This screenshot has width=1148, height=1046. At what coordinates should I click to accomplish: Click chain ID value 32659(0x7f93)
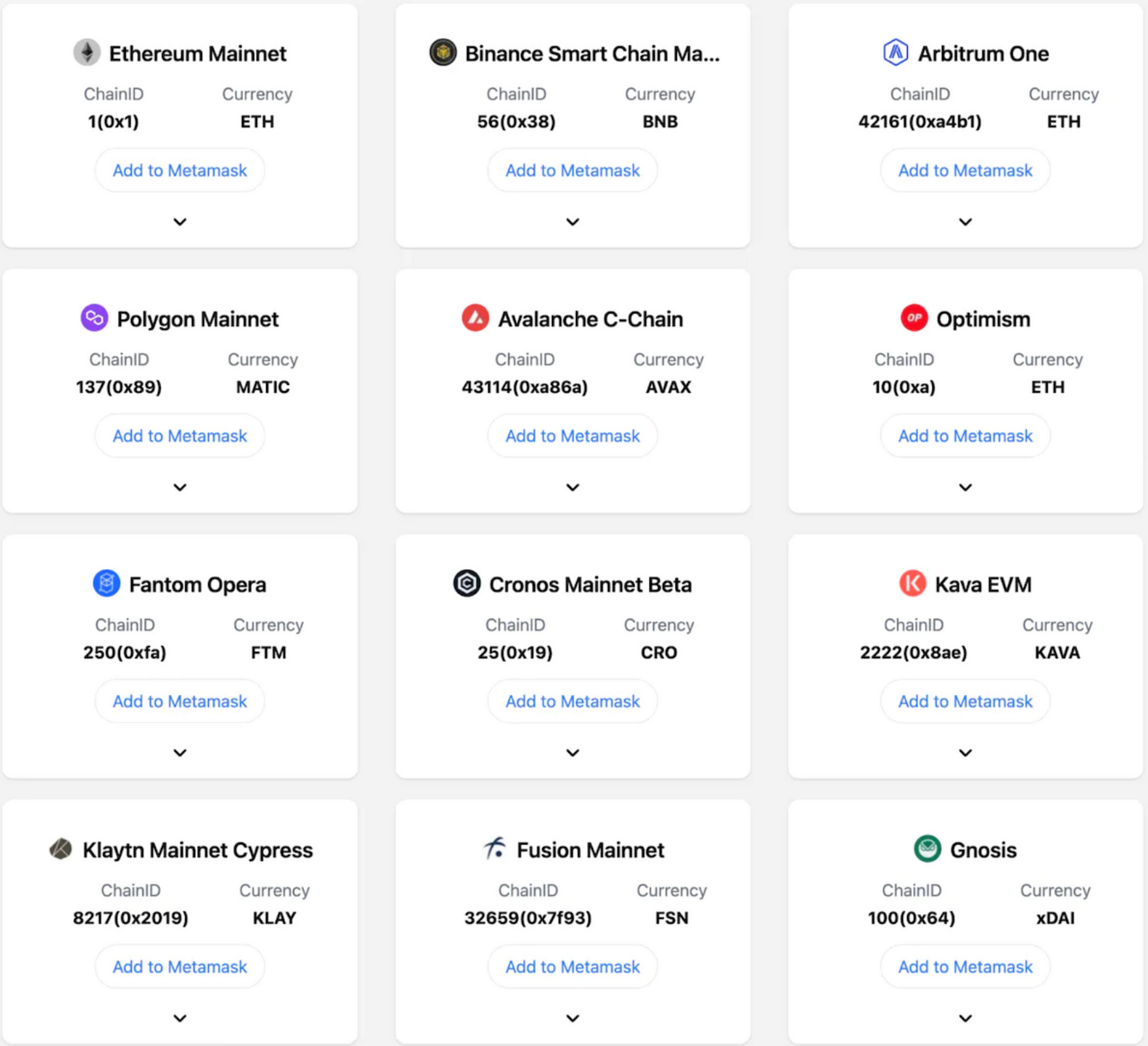tap(528, 918)
